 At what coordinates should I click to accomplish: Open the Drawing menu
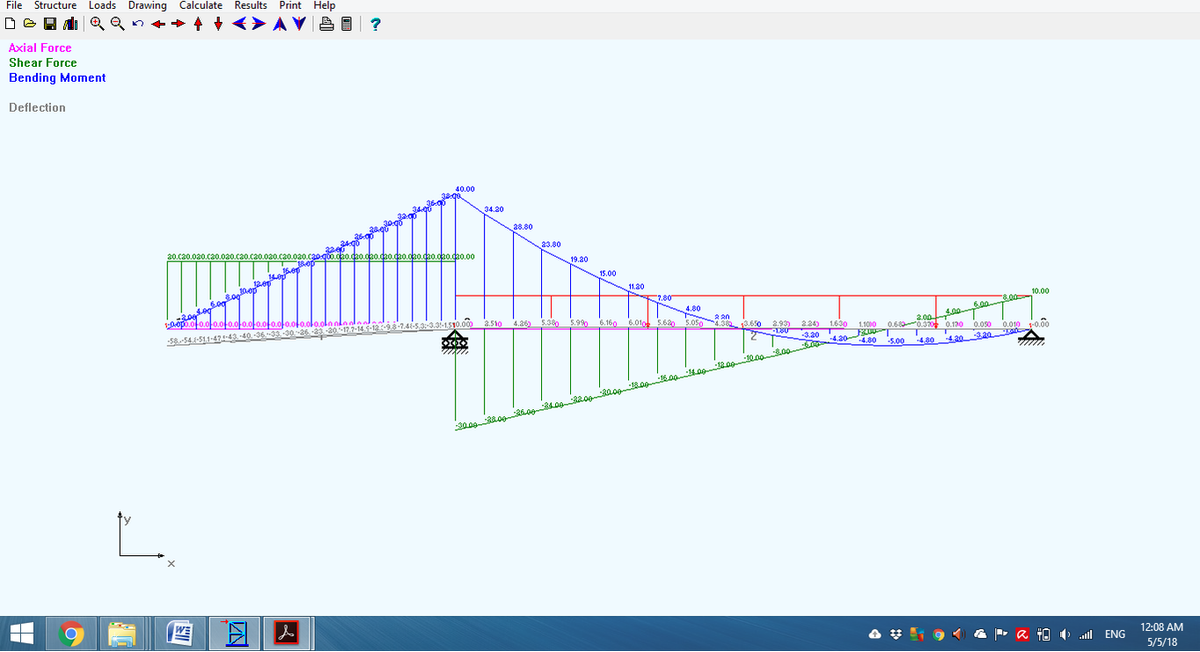(x=147, y=5)
